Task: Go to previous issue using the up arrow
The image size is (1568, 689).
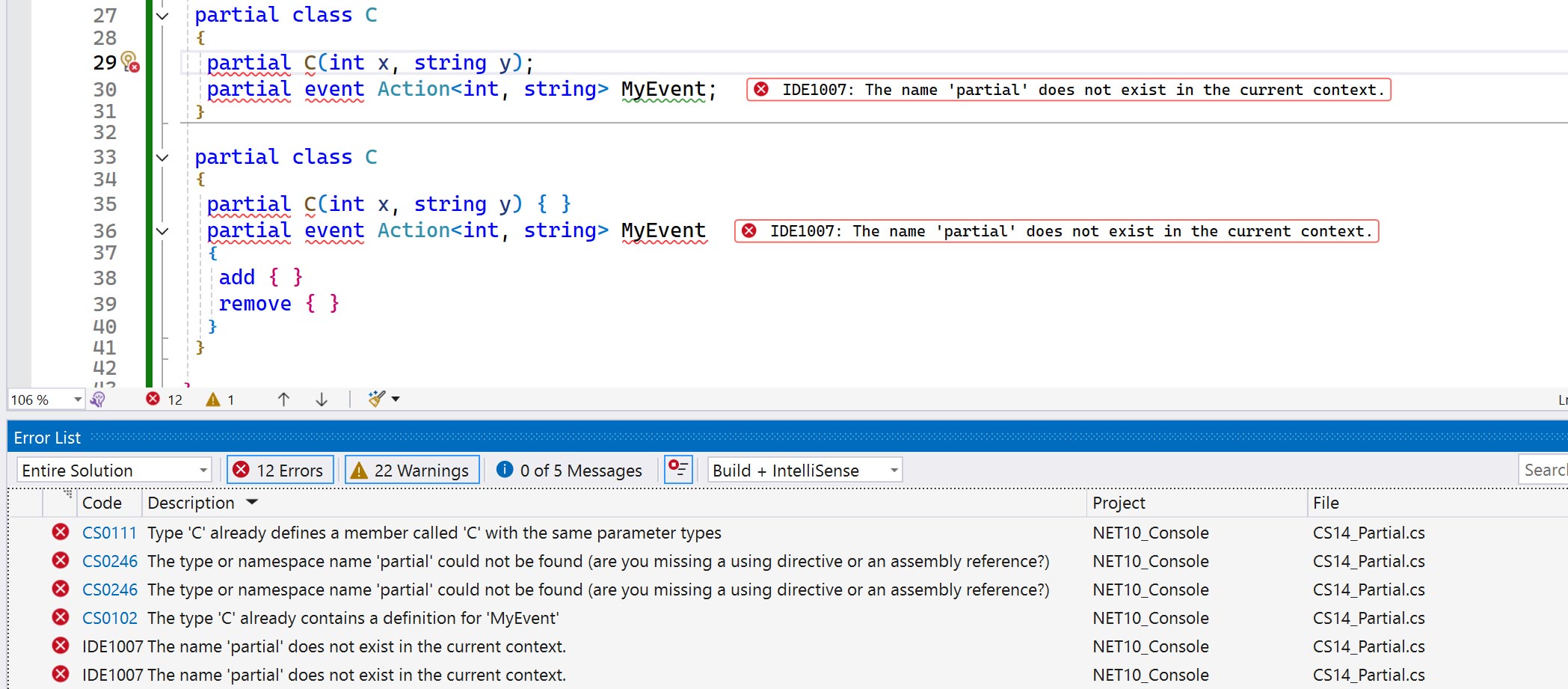Action: click(x=283, y=399)
